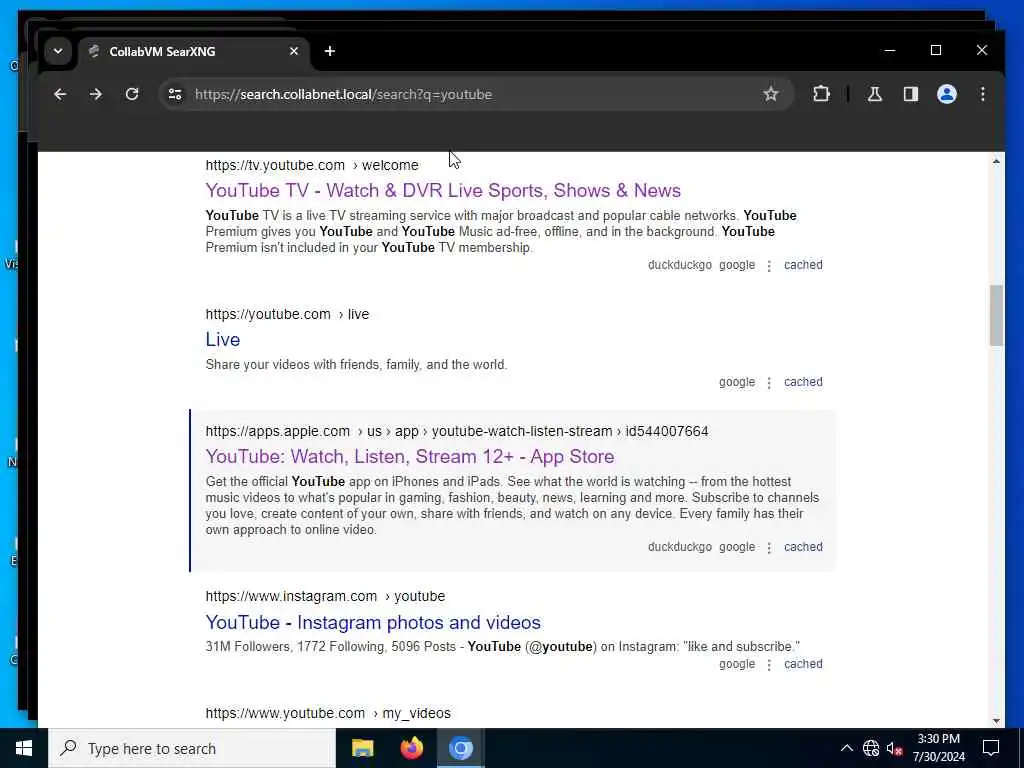Open YouTube Instagram photos and videos result
This screenshot has height=768, width=1024.
click(x=373, y=622)
